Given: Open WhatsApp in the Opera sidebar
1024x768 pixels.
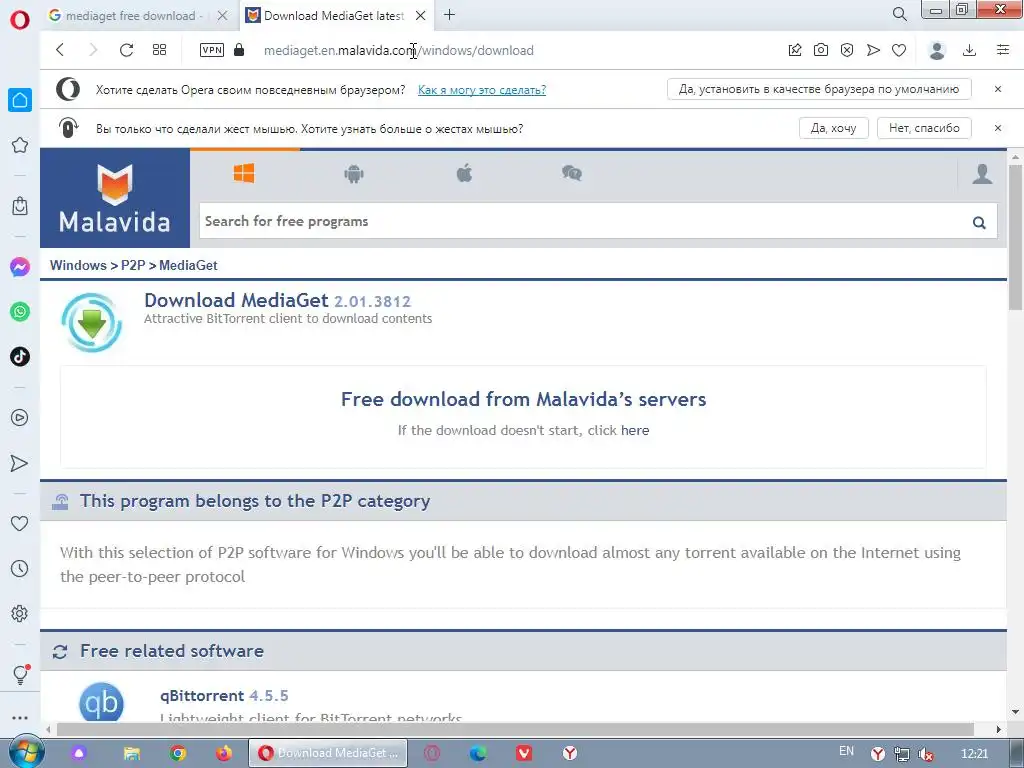Looking at the screenshot, I should coord(20,312).
